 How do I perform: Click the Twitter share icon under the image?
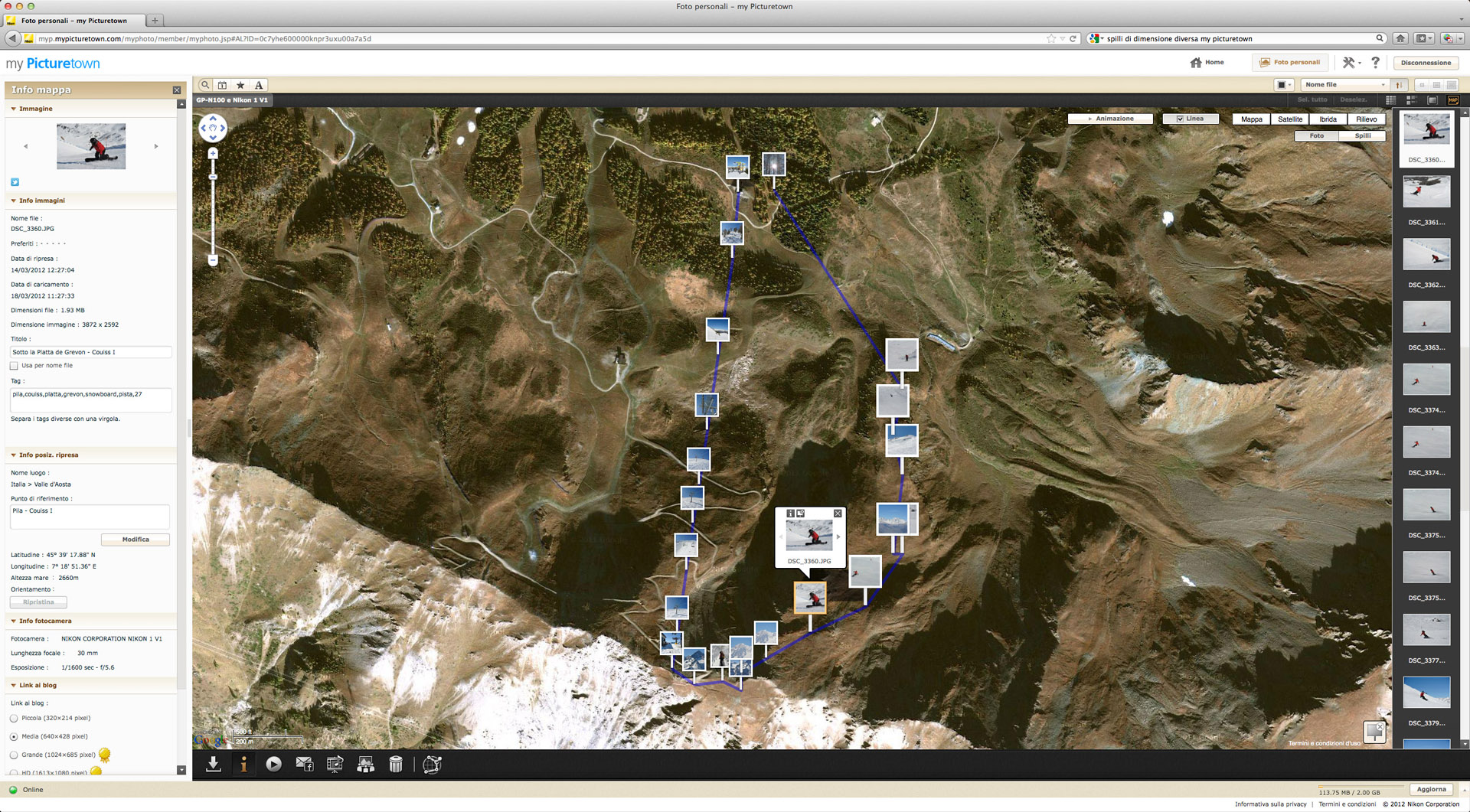pos(15,182)
